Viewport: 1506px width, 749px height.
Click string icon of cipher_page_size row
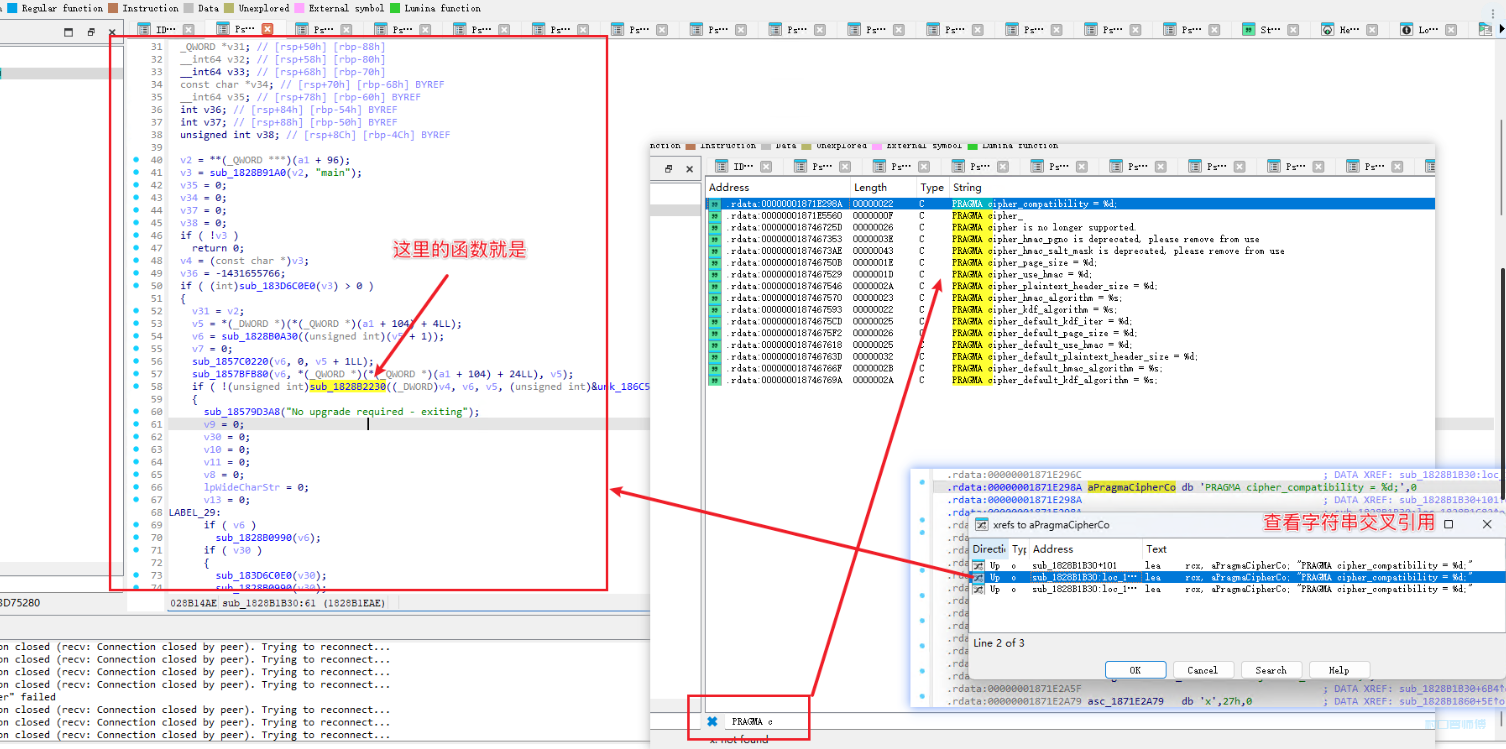coord(715,263)
